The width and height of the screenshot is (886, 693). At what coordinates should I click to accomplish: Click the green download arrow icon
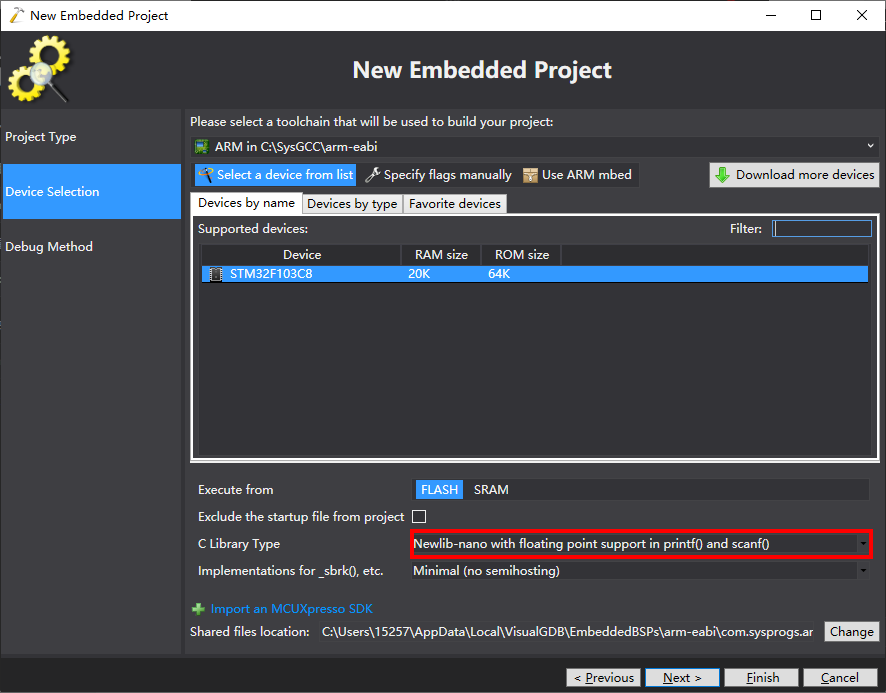[x=722, y=175]
